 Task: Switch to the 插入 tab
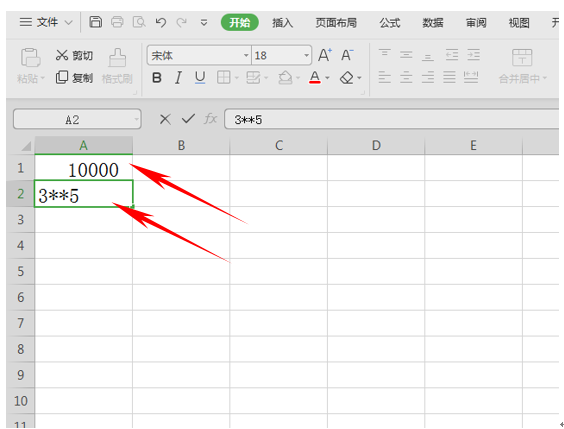282,23
